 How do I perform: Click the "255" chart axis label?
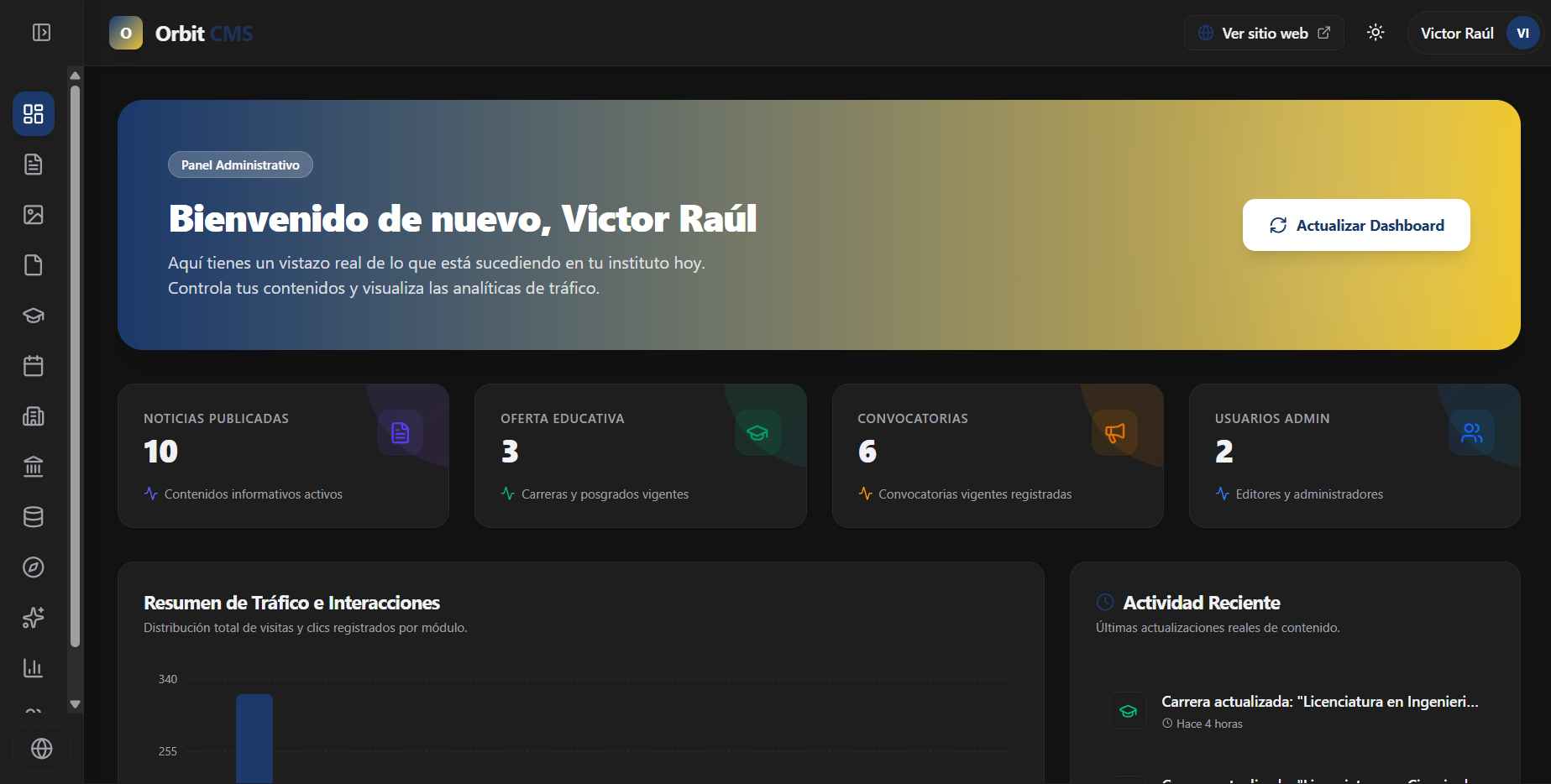pyautogui.click(x=168, y=751)
